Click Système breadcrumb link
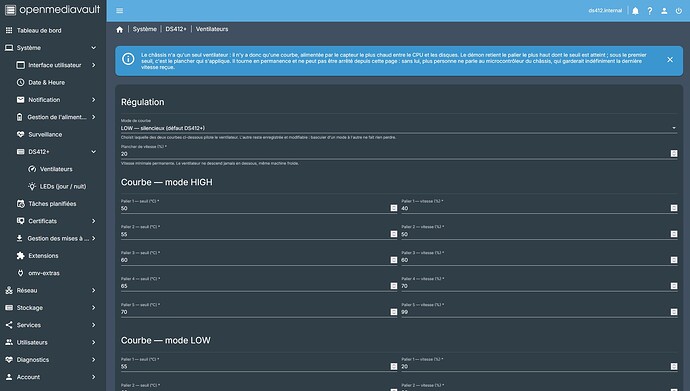This screenshot has height=391, width=690. click(x=144, y=29)
